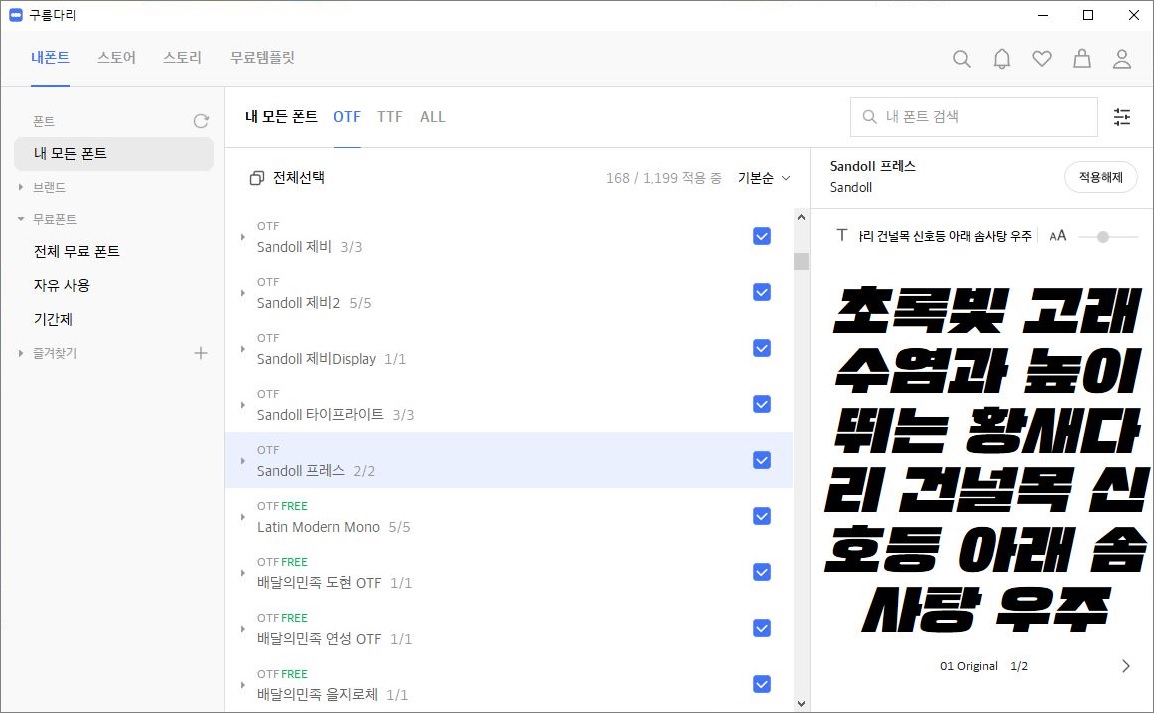The height and width of the screenshot is (714, 1154).
Task: Uncheck 배달의민족 을지로체 checkbox
Action: 762,684
